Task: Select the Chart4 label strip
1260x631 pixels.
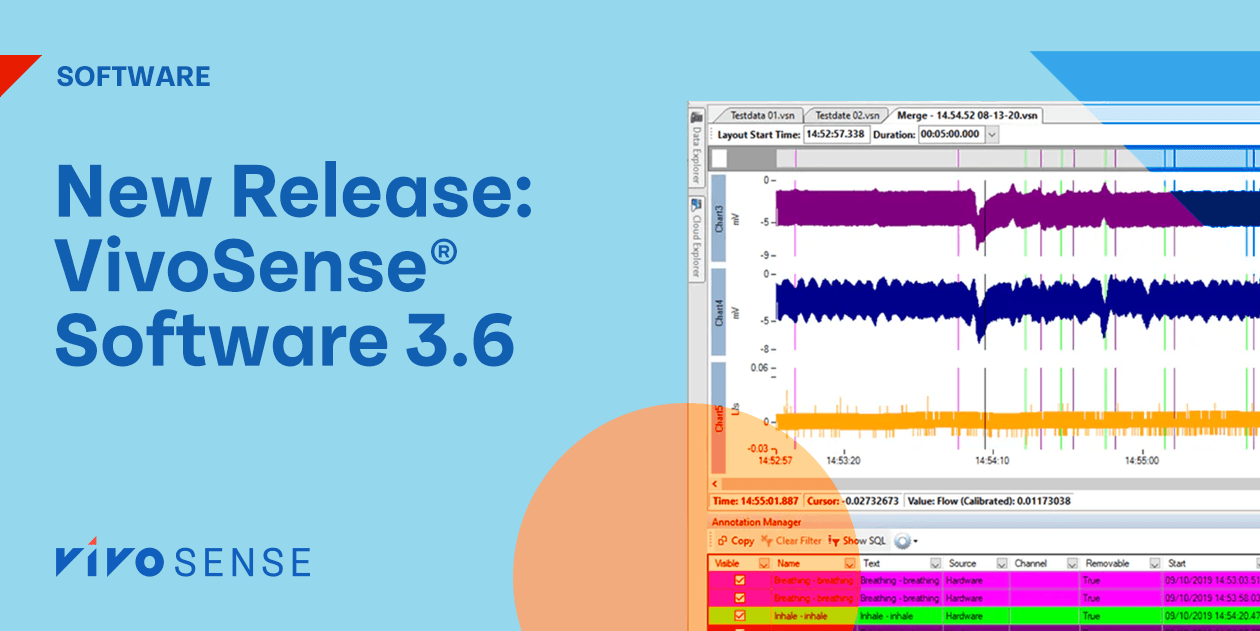Action: [x=718, y=312]
